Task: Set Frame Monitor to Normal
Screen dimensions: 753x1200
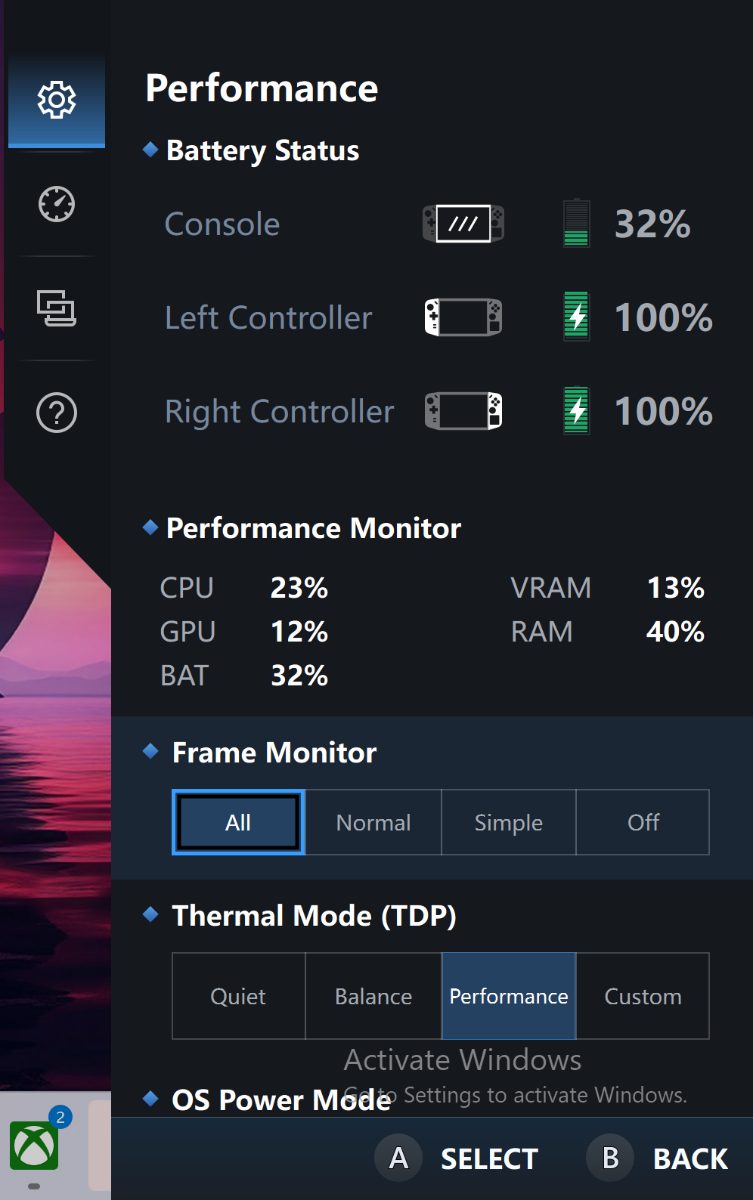Action: [x=373, y=822]
